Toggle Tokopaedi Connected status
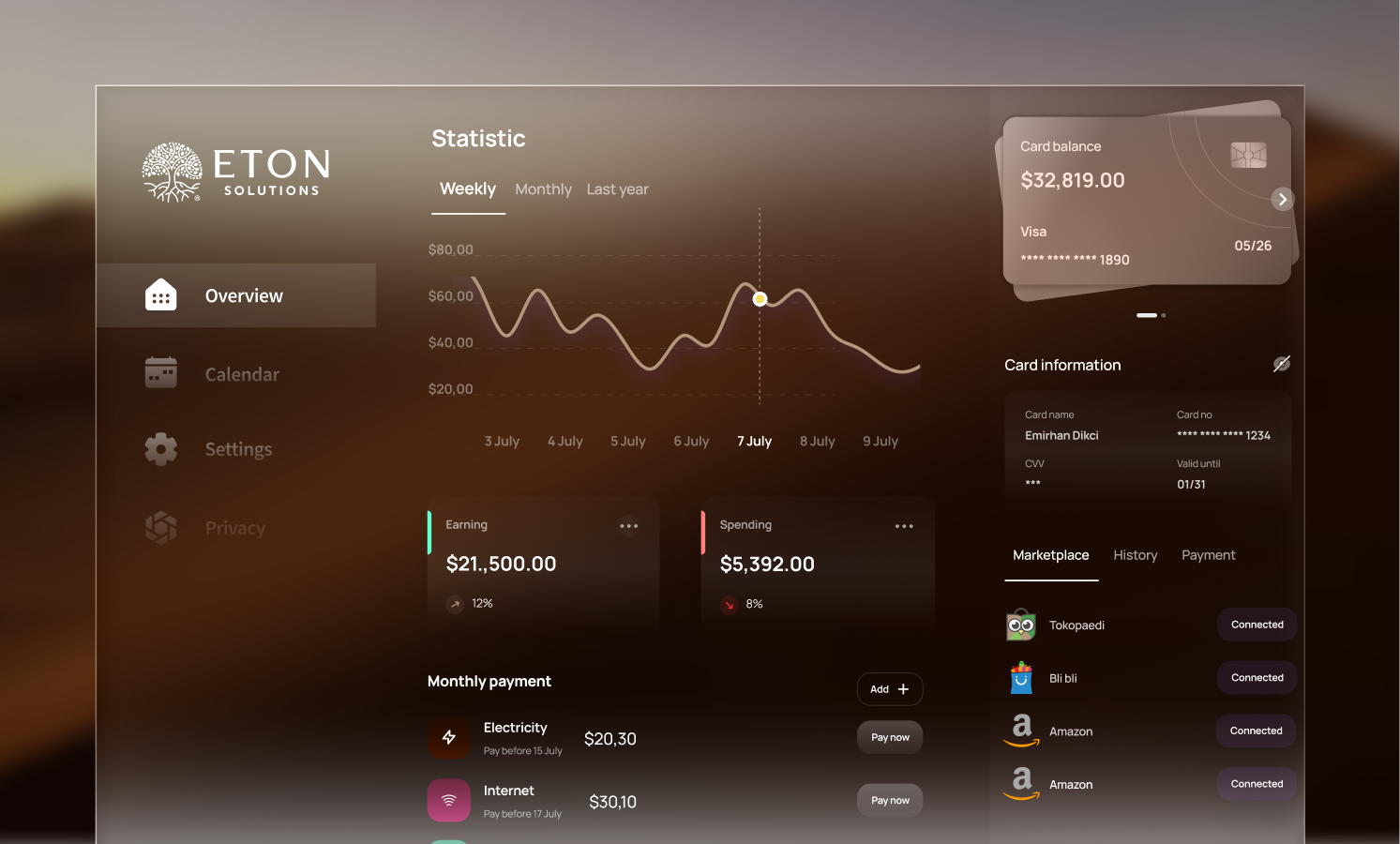This screenshot has height=844, width=1400. point(1257,625)
